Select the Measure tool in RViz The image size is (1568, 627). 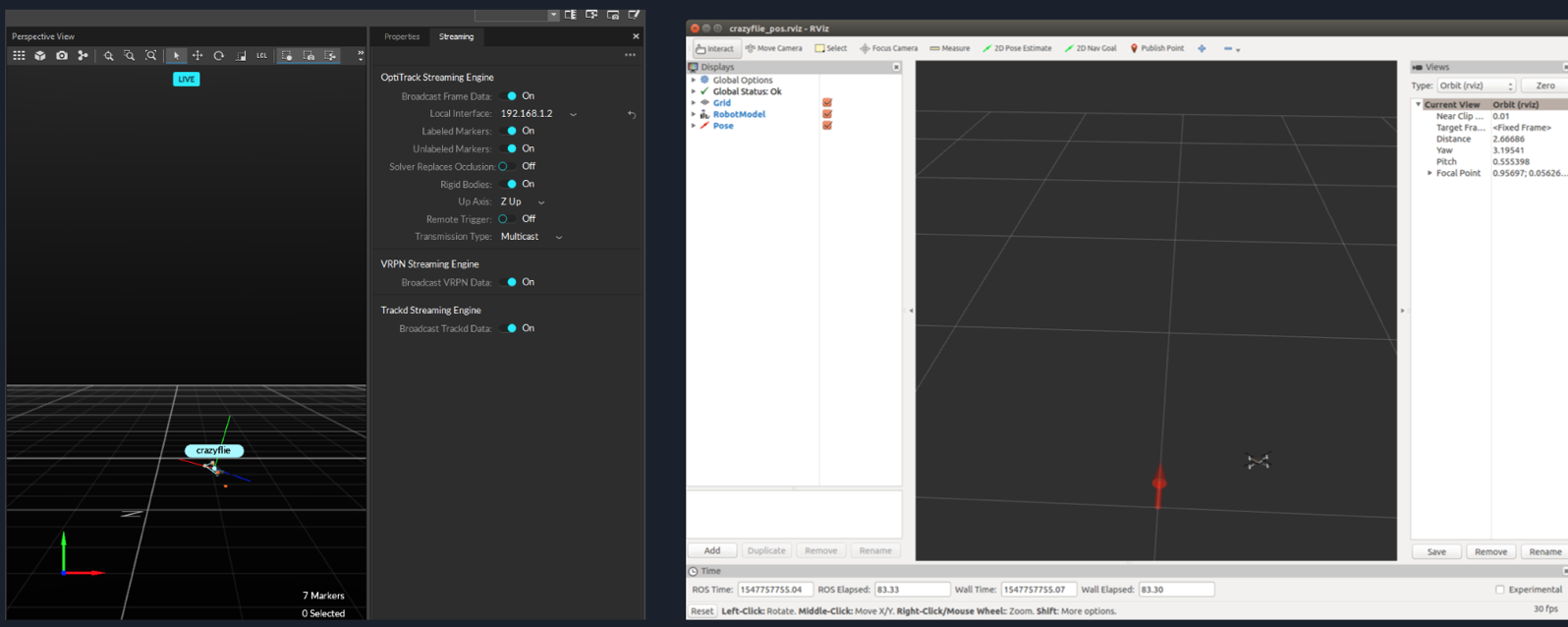point(949,48)
